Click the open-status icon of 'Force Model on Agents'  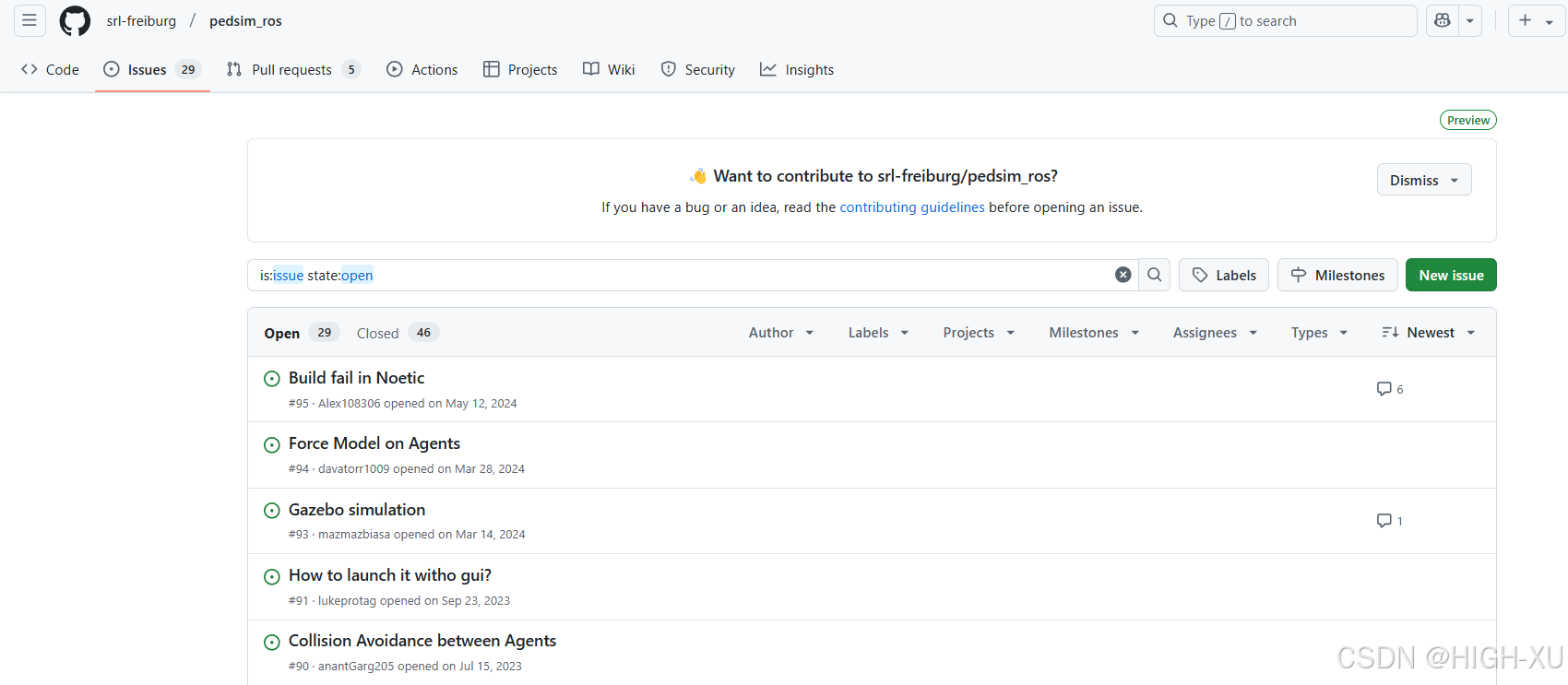[272, 445]
